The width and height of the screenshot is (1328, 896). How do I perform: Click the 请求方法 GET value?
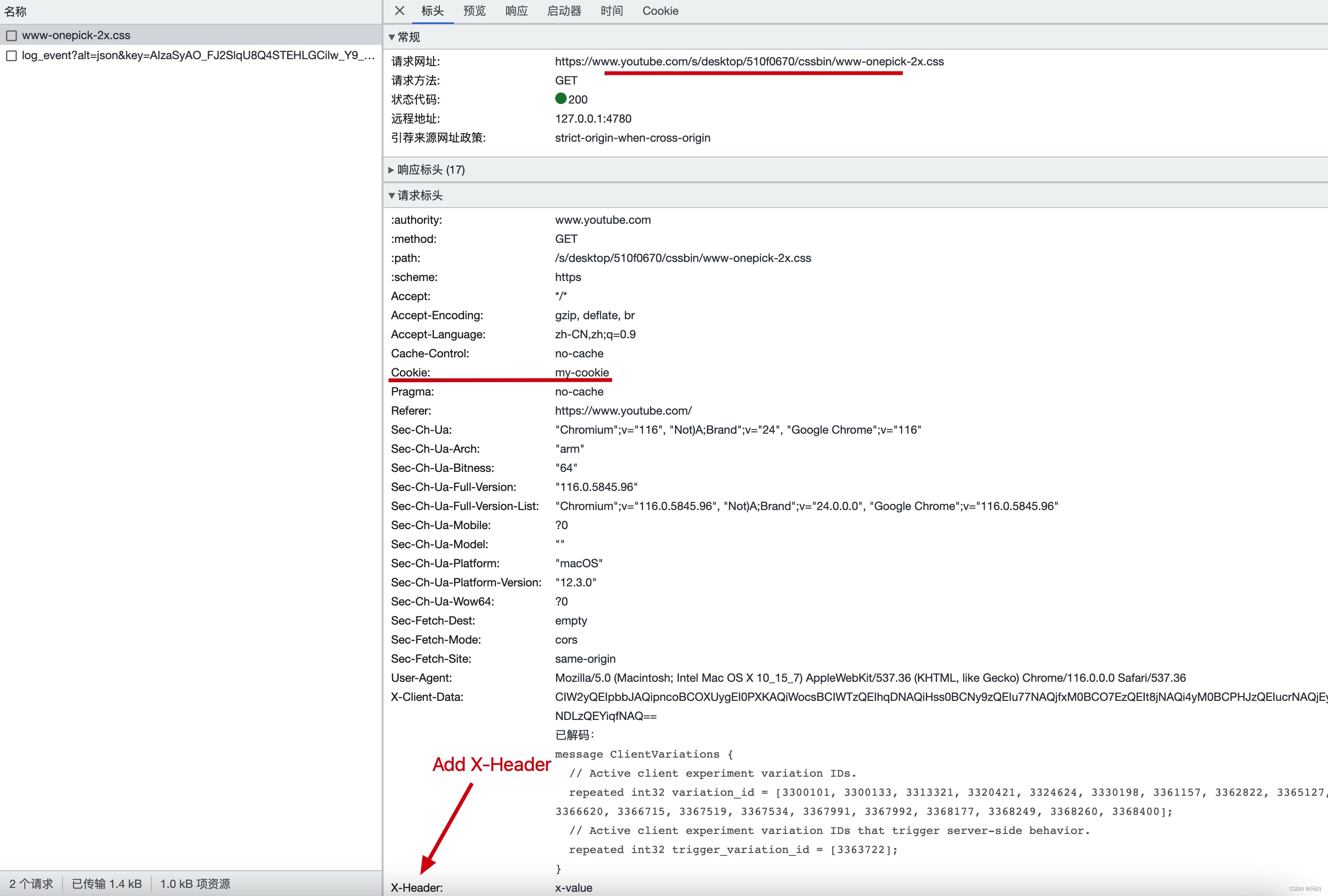tap(566, 81)
